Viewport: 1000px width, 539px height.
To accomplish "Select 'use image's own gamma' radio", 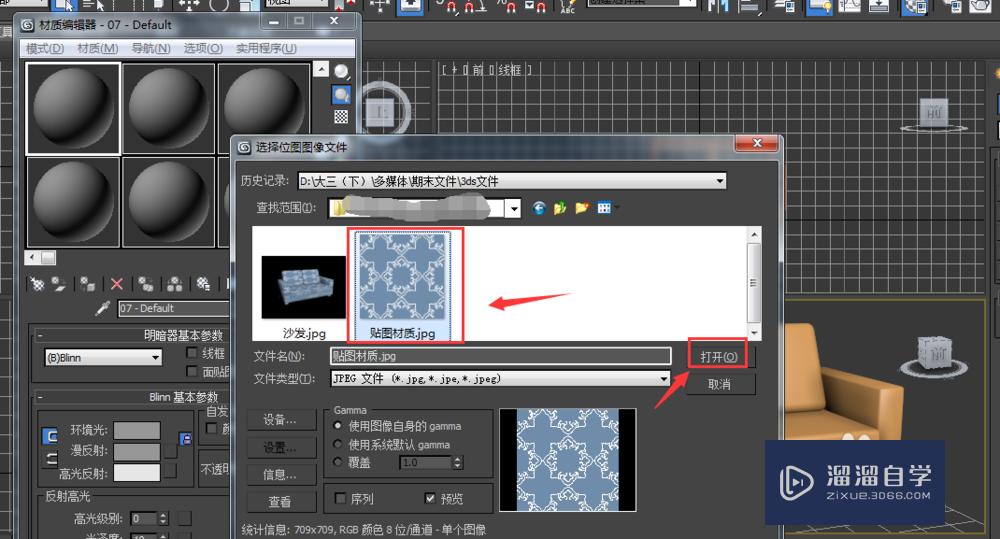I will point(338,425).
